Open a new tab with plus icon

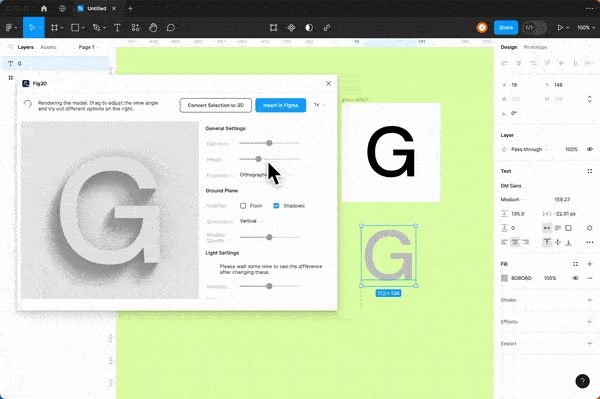tap(130, 8)
